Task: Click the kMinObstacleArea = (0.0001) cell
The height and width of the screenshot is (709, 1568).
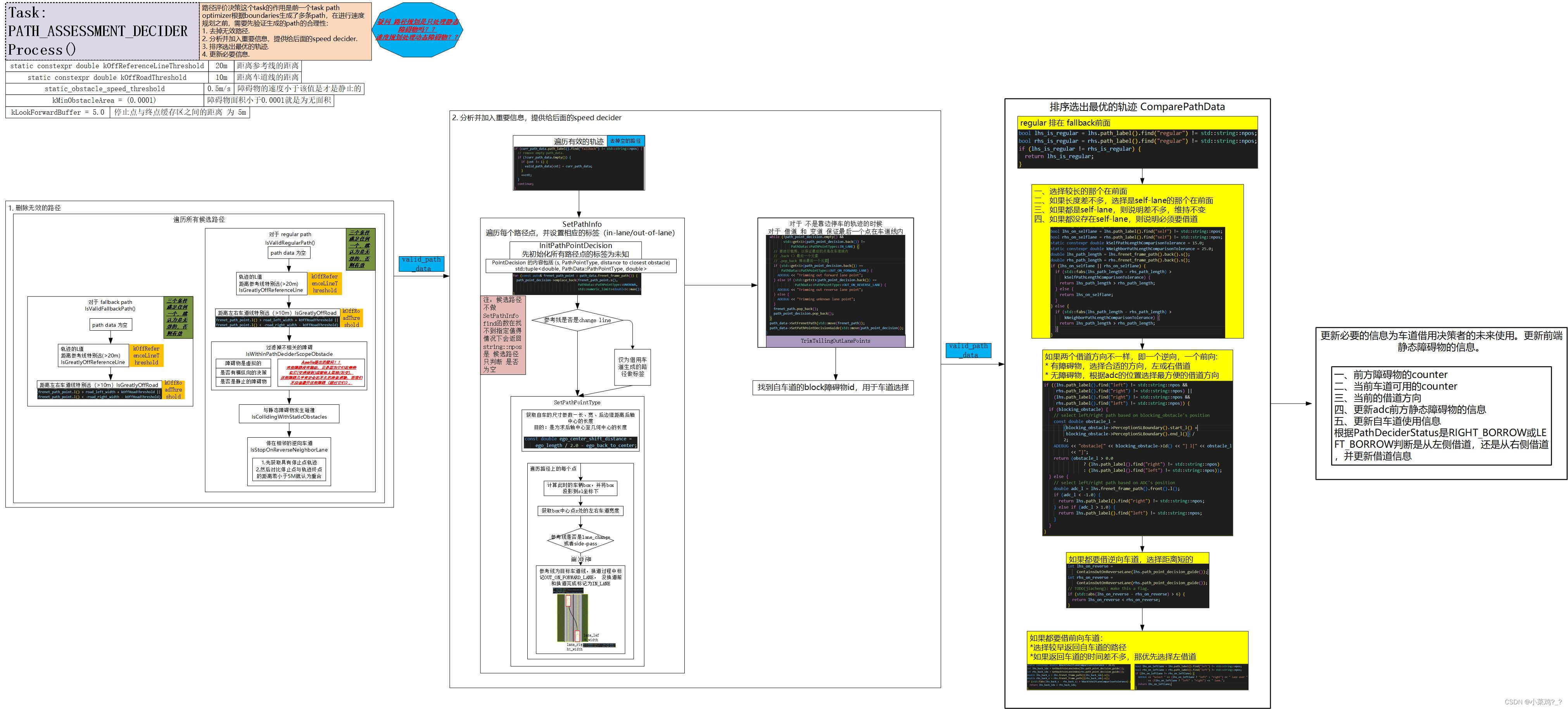Action: coord(105,100)
